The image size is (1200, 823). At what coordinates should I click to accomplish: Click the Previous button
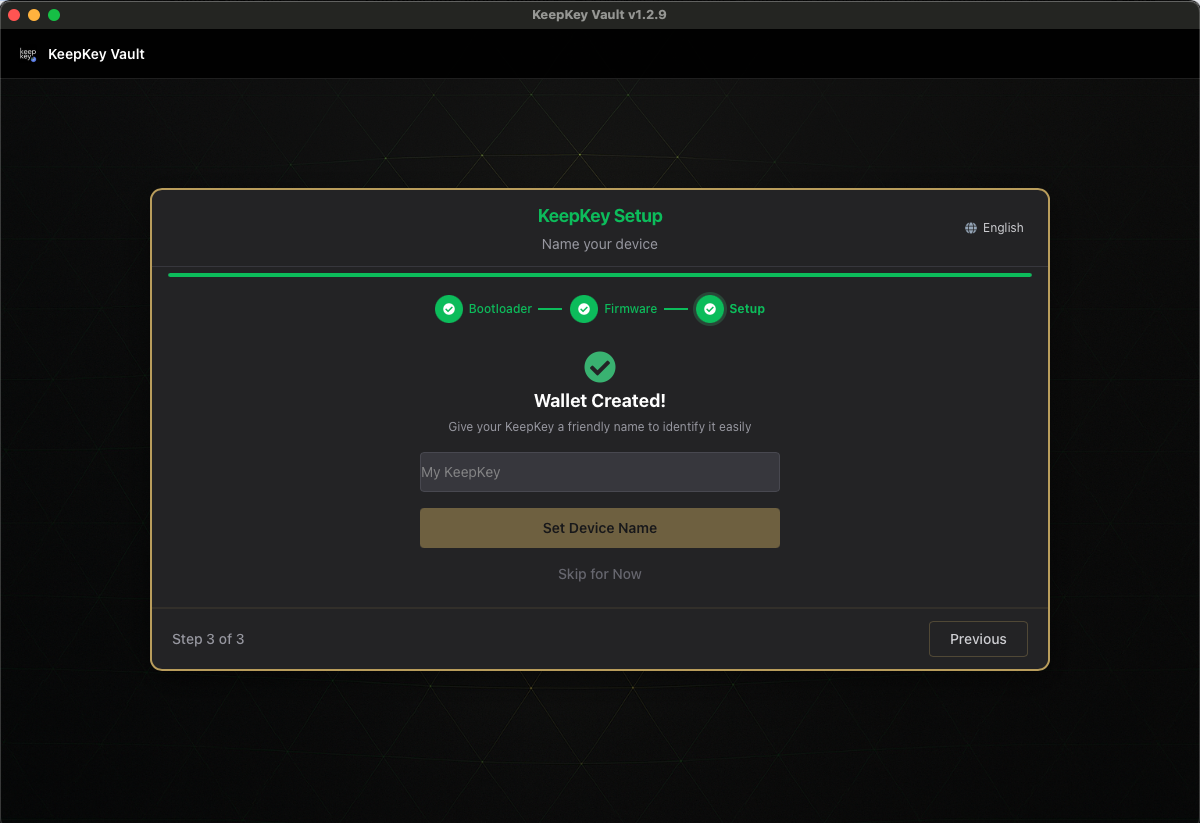pyautogui.click(x=977, y=638)
